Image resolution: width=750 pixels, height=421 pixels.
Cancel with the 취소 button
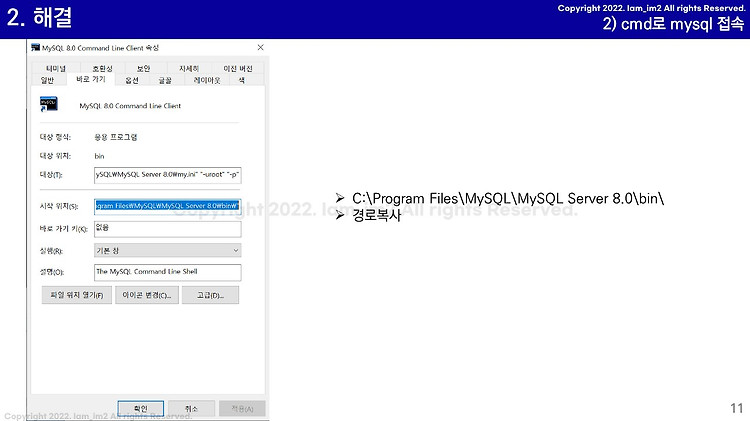point(191,409)
